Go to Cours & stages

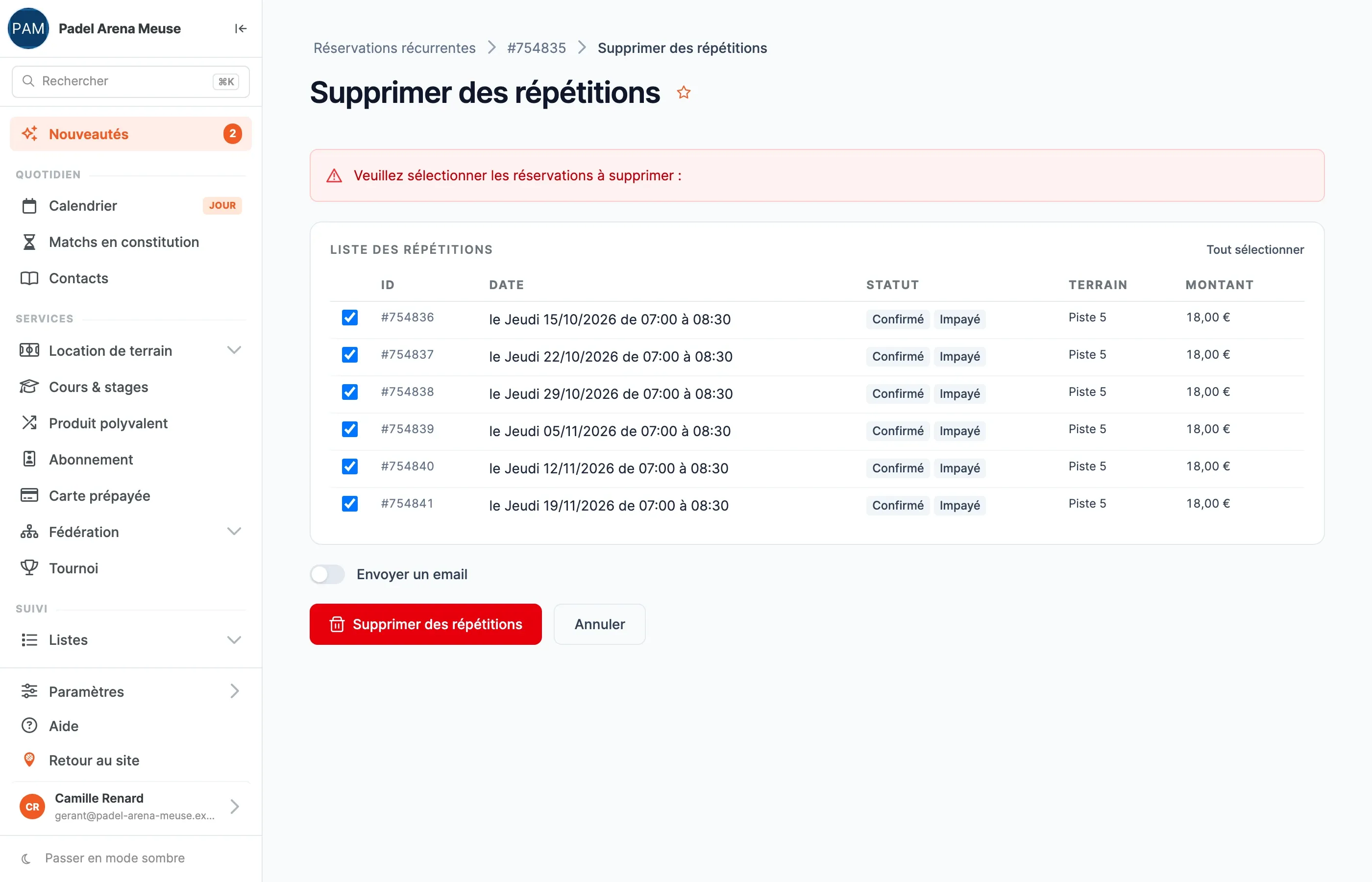[130, 387]
